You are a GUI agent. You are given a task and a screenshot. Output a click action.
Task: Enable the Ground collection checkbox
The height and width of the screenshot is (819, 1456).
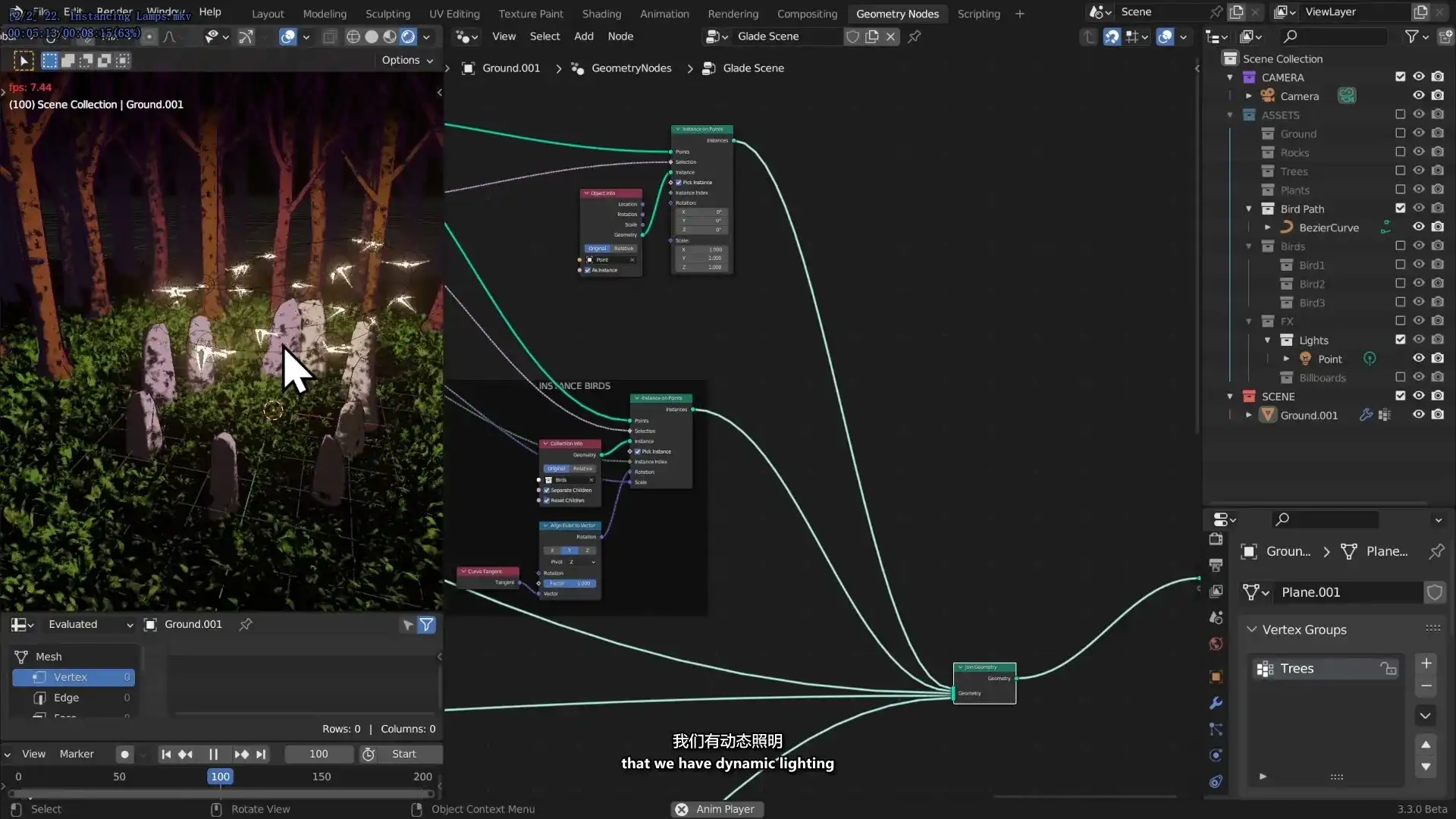click(1400, 133)
